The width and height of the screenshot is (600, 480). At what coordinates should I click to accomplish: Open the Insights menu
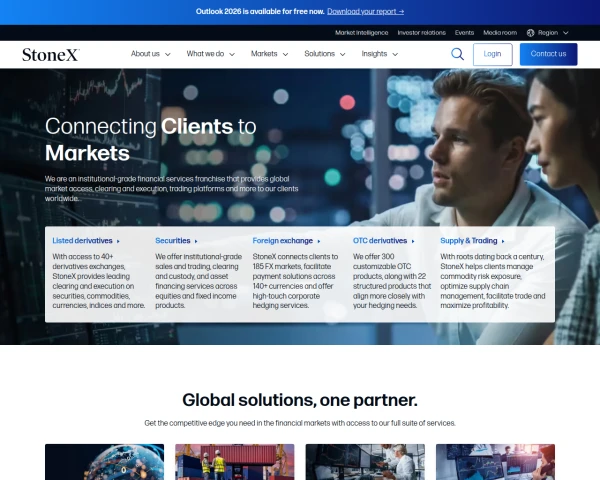[374, 54]
